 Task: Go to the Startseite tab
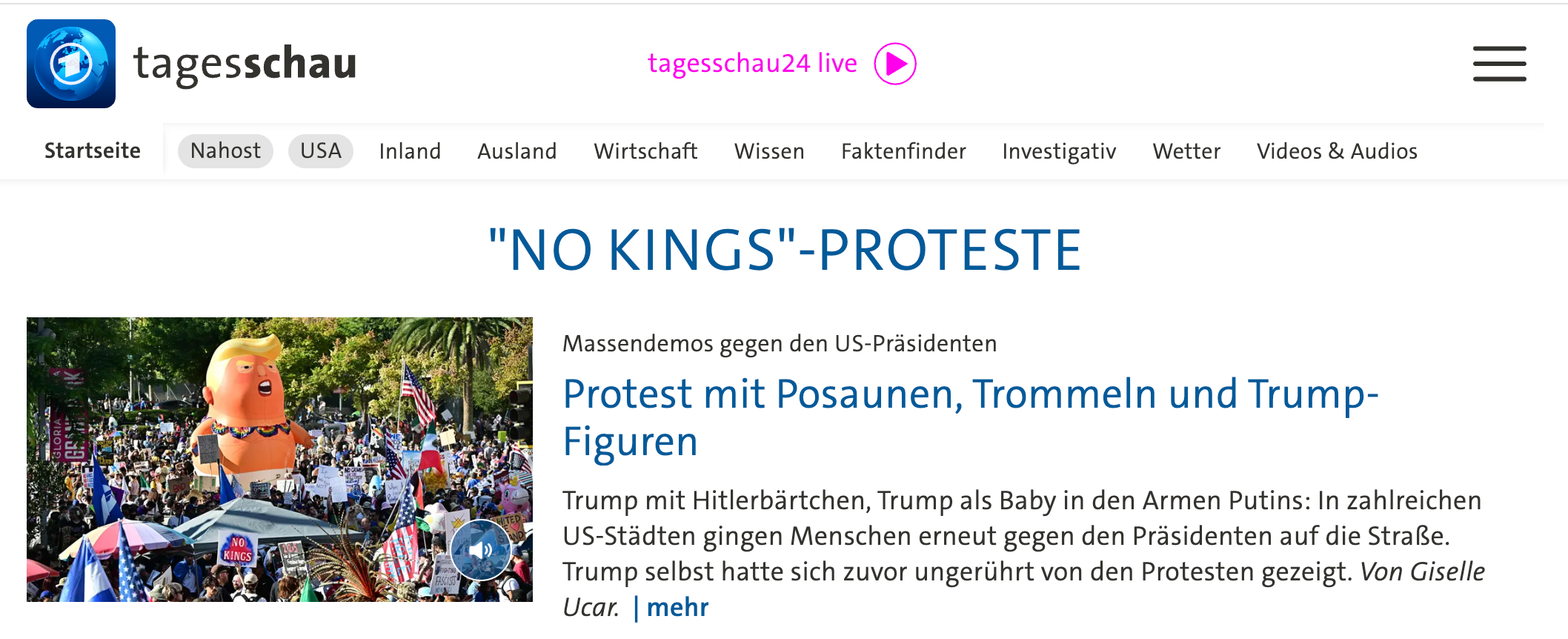(93, 151)
